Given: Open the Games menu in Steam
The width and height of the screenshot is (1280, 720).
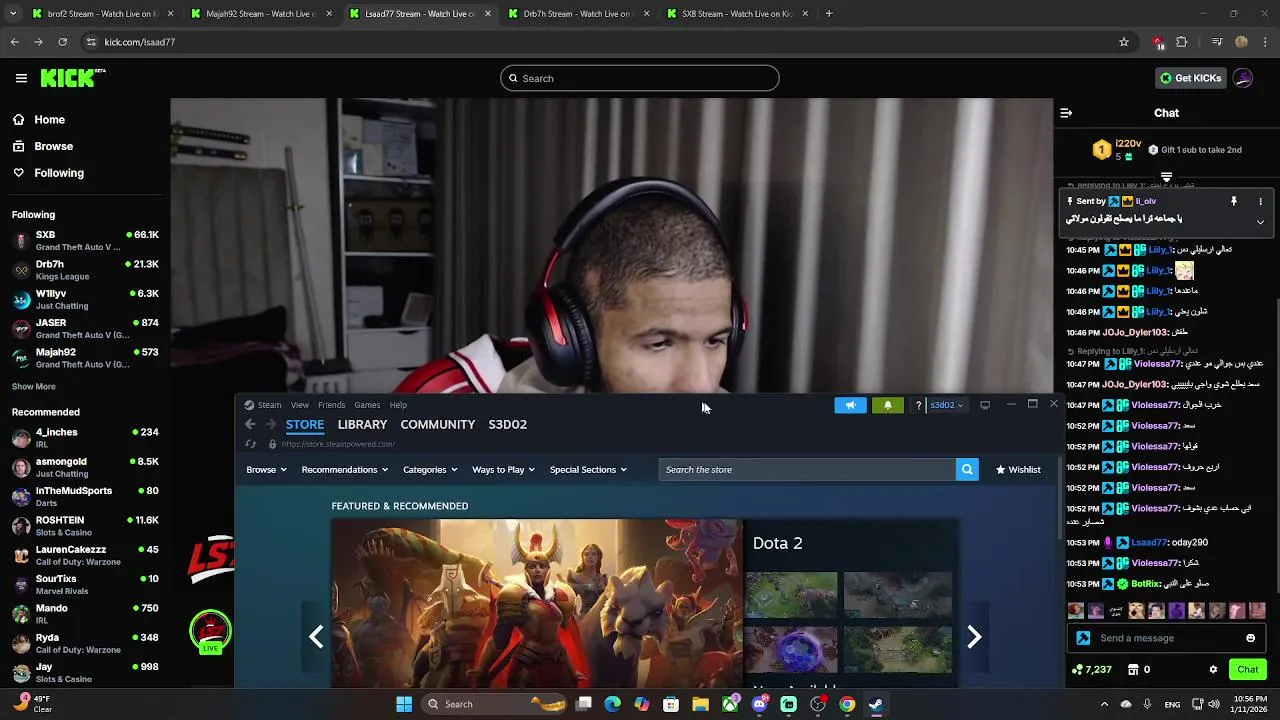Looking at the screenshot, I should (367, 405).
